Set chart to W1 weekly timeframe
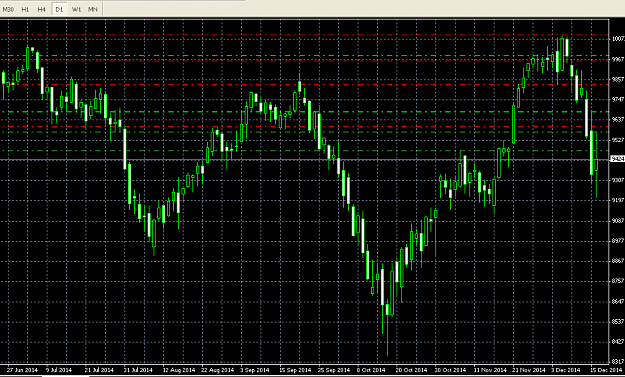Image resolution: width=625 pixels, height=377 pixels. tap(76, 9)
